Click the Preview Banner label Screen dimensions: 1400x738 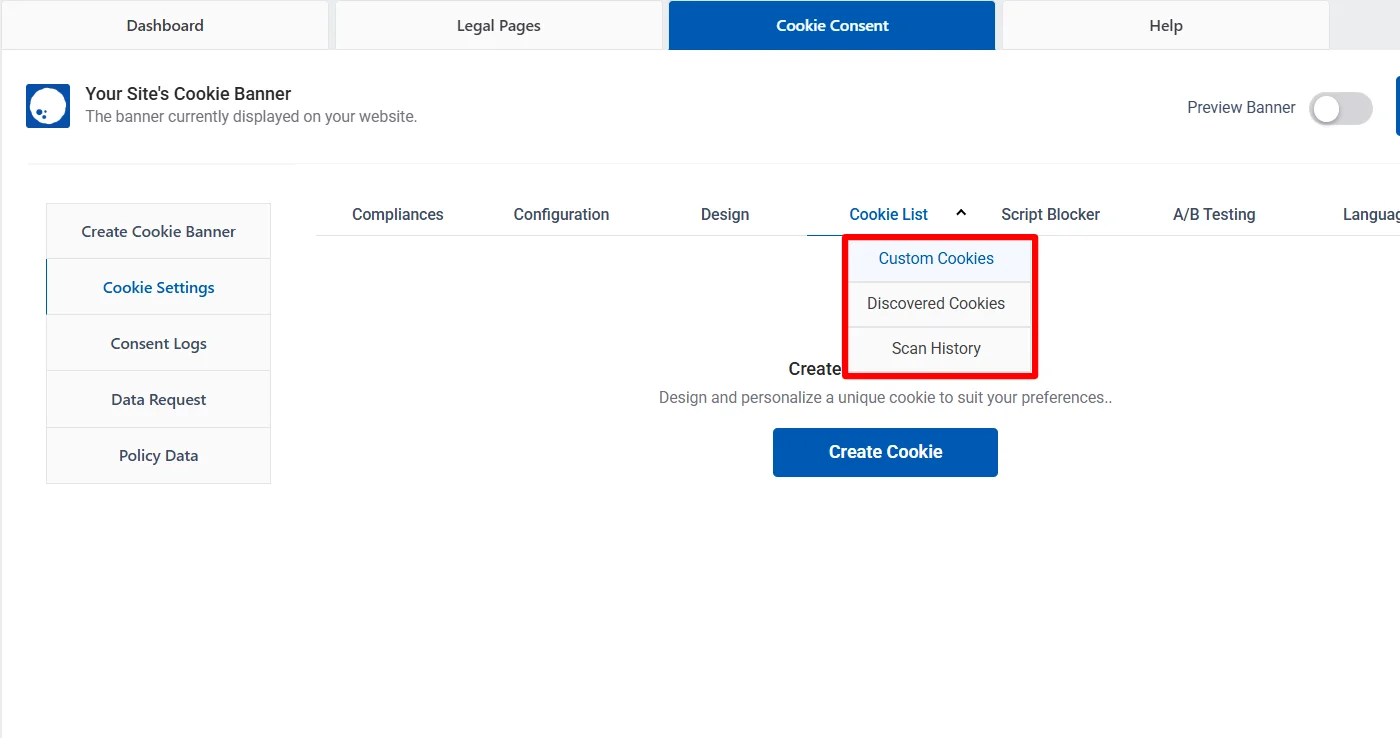click(x=1241, y=108)
